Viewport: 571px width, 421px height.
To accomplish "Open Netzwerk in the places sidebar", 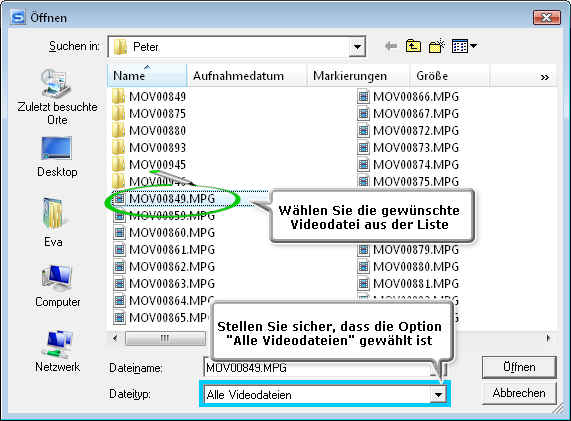I will point(58,351).
